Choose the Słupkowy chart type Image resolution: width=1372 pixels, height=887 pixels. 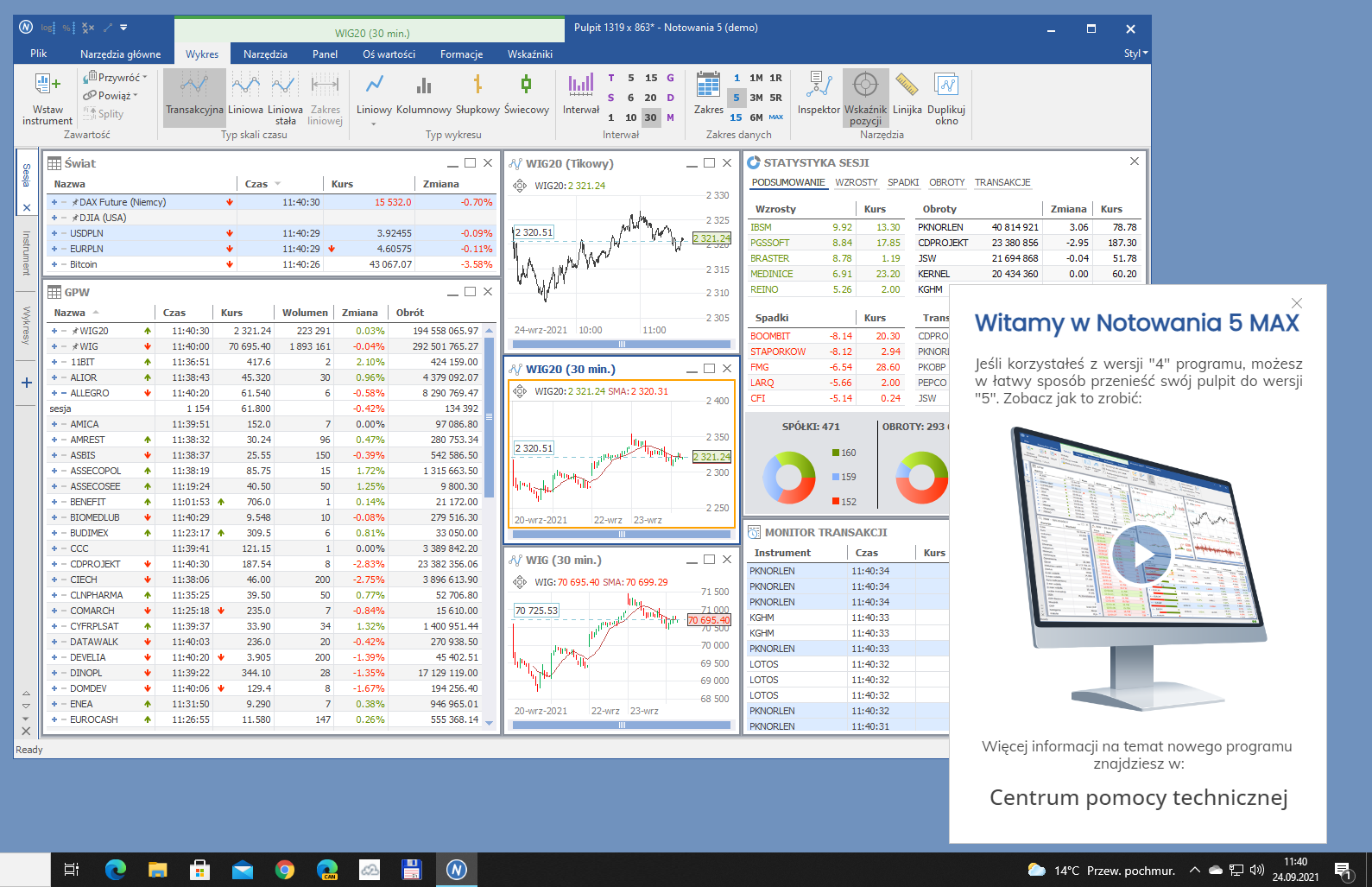point(477,94)
